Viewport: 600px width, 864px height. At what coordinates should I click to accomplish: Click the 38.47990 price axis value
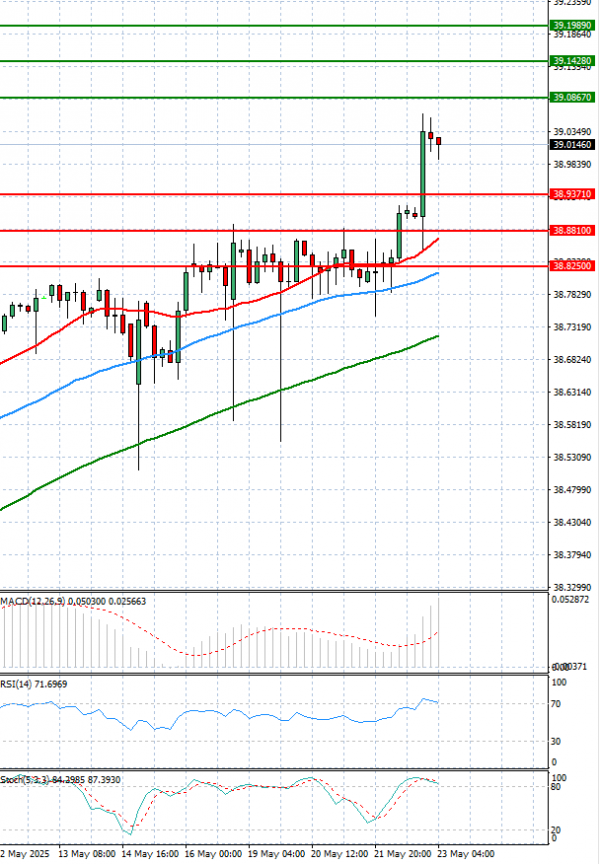(x=572, y=490)
